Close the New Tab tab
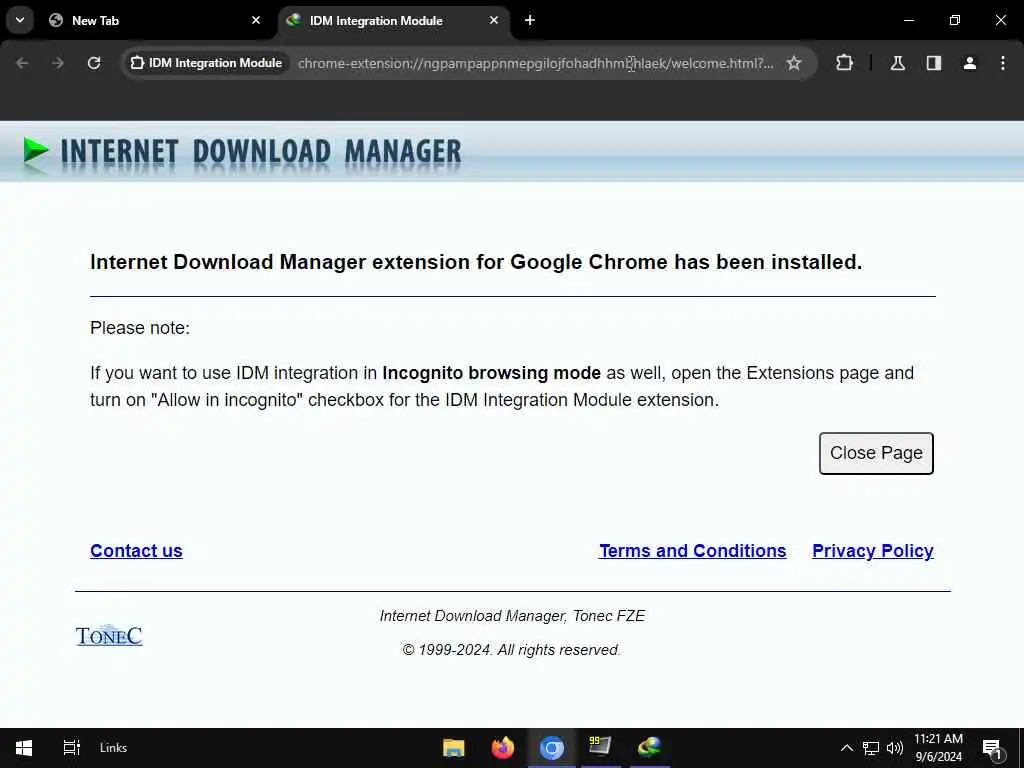The height and width of the screenshot is (768, 1024). point(256,20)
